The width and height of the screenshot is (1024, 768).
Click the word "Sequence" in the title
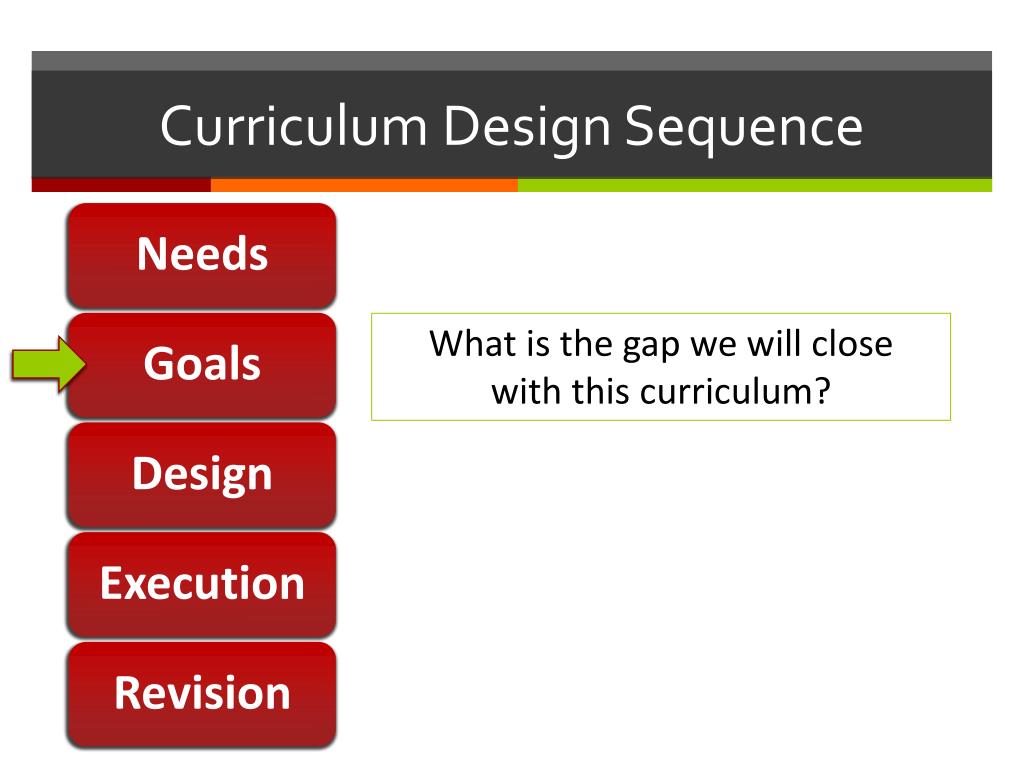click(744, 128)
